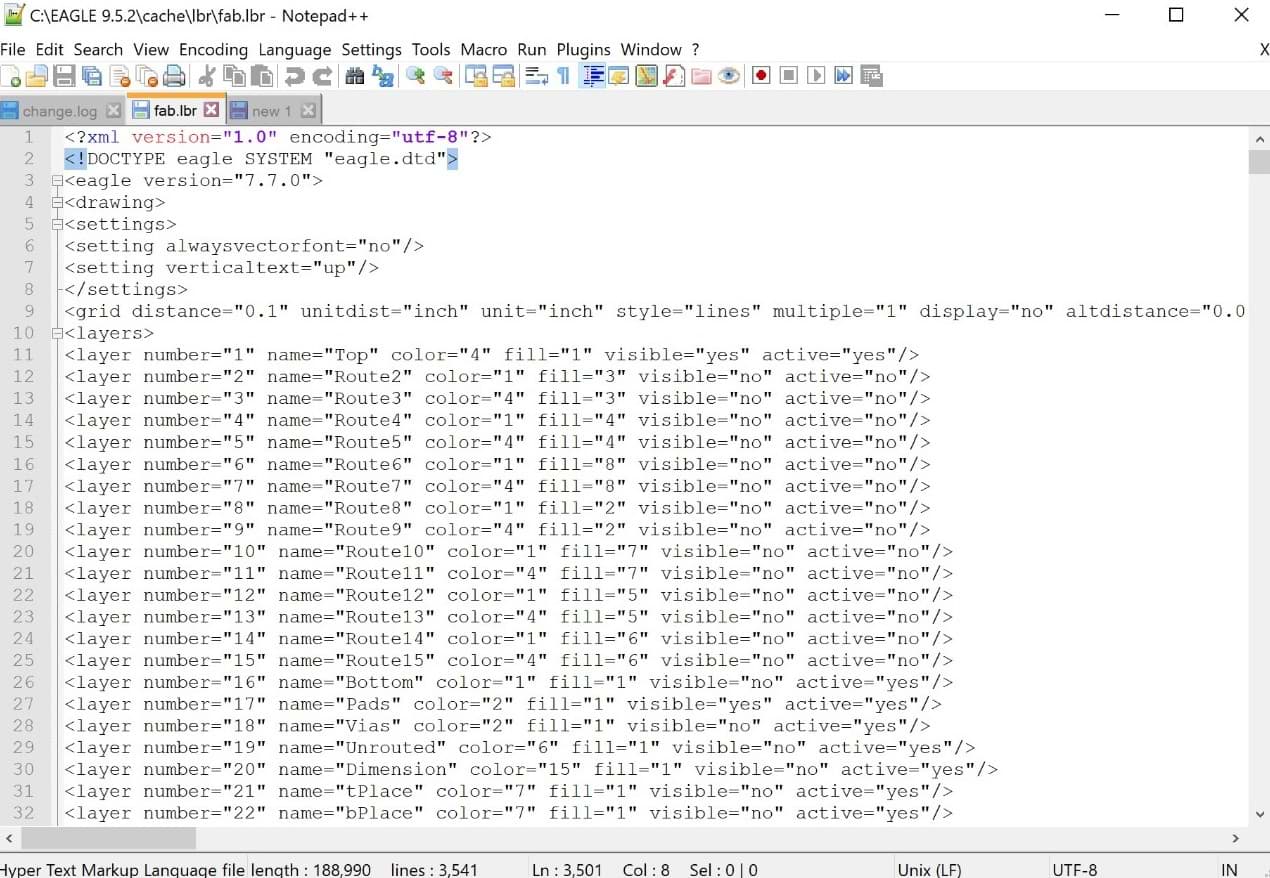This screenshot has width=1270, height=878.
Task: Open the Function List panel icon
Action: 674,76
